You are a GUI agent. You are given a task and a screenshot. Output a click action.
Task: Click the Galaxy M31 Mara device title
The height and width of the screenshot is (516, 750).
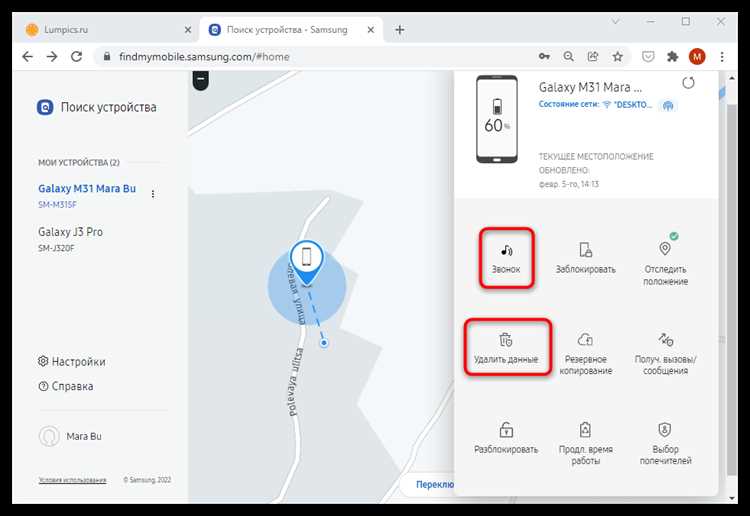coord(590,88)
